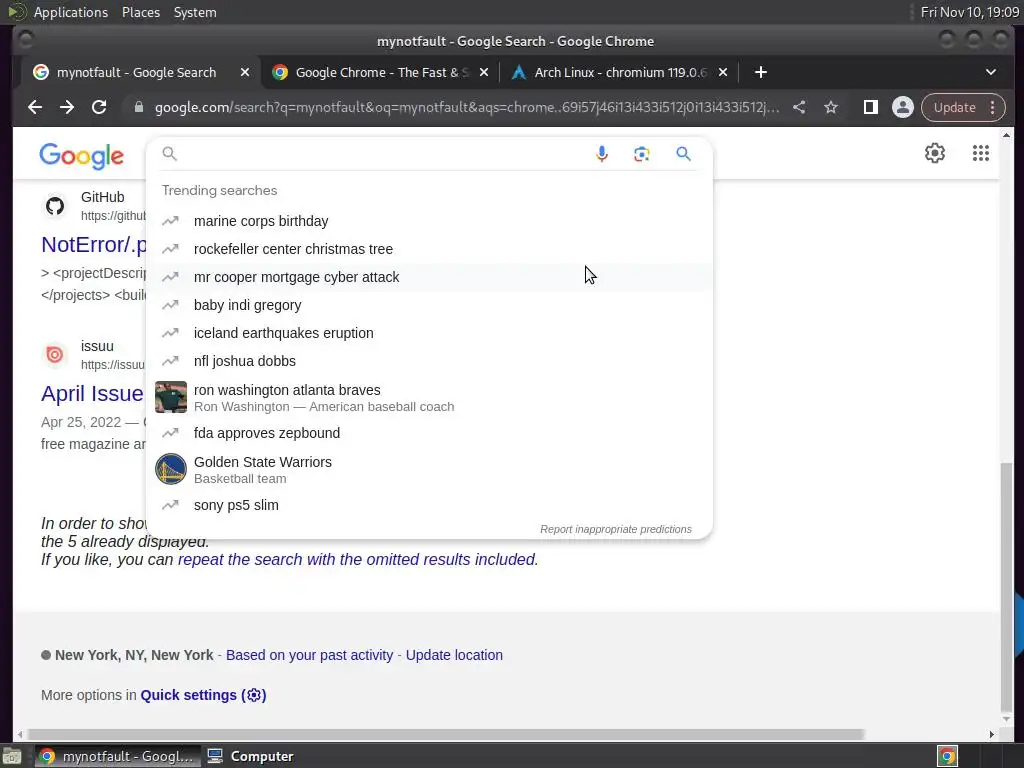Bookmark this page with the star
1024x768 pixels.
pos(831,108)
